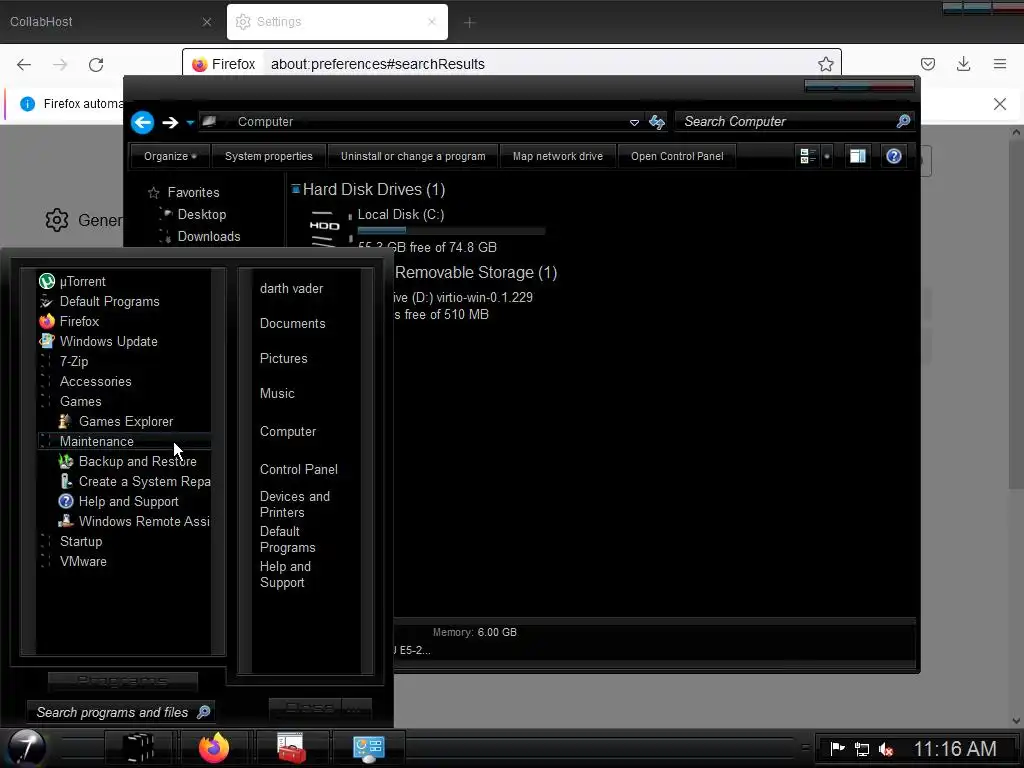Click the Start orb on taskbar
The width and height of the screenshot is (1024, 768).
tap(27, 748)
